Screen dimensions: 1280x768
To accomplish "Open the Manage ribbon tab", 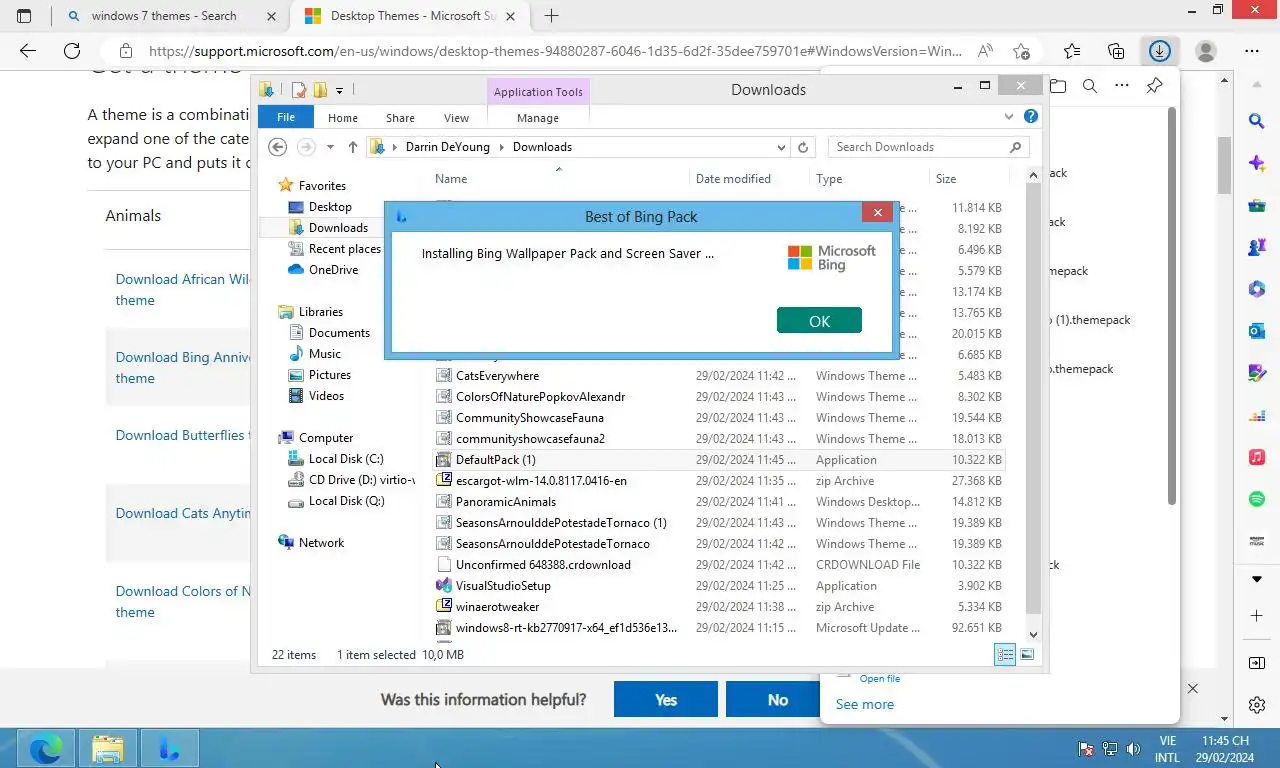I will [x=538, y=118].
